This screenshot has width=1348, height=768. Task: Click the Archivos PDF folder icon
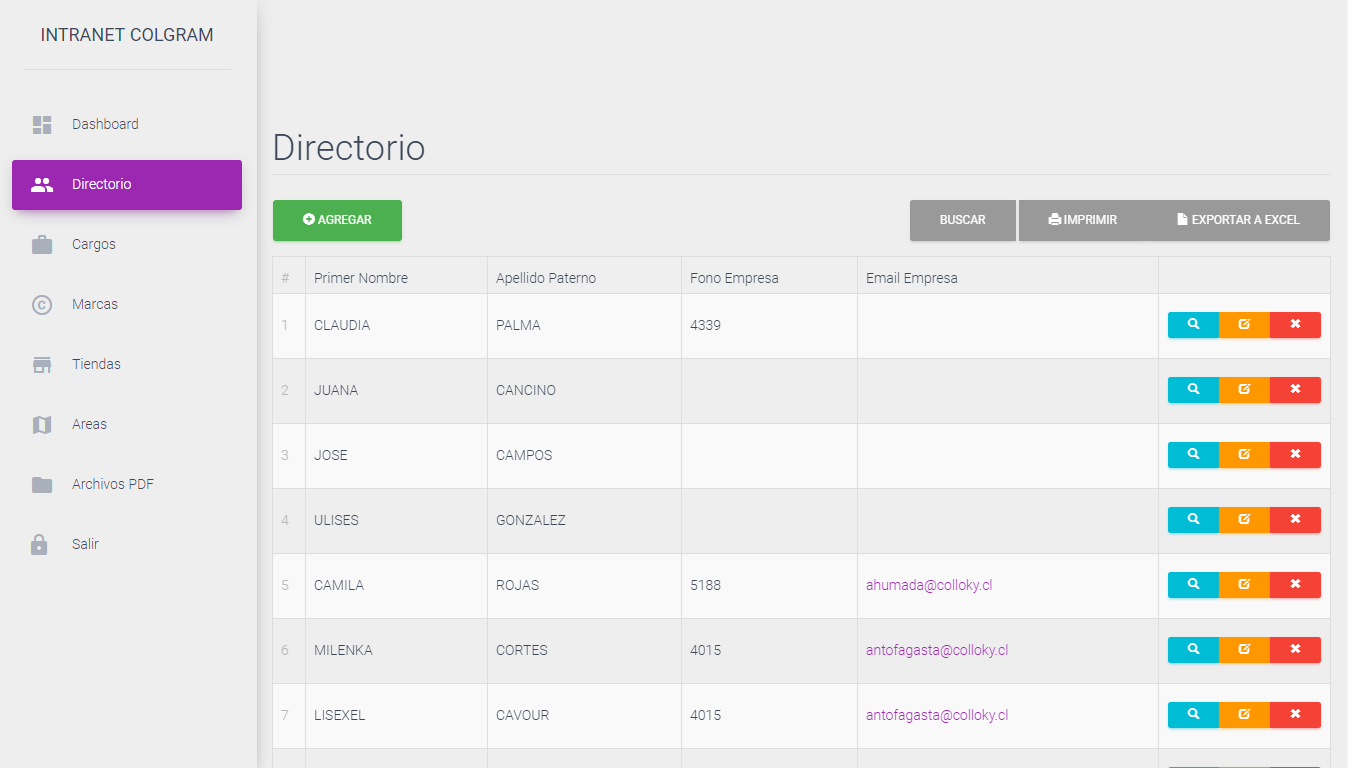[x=42, y=485]
